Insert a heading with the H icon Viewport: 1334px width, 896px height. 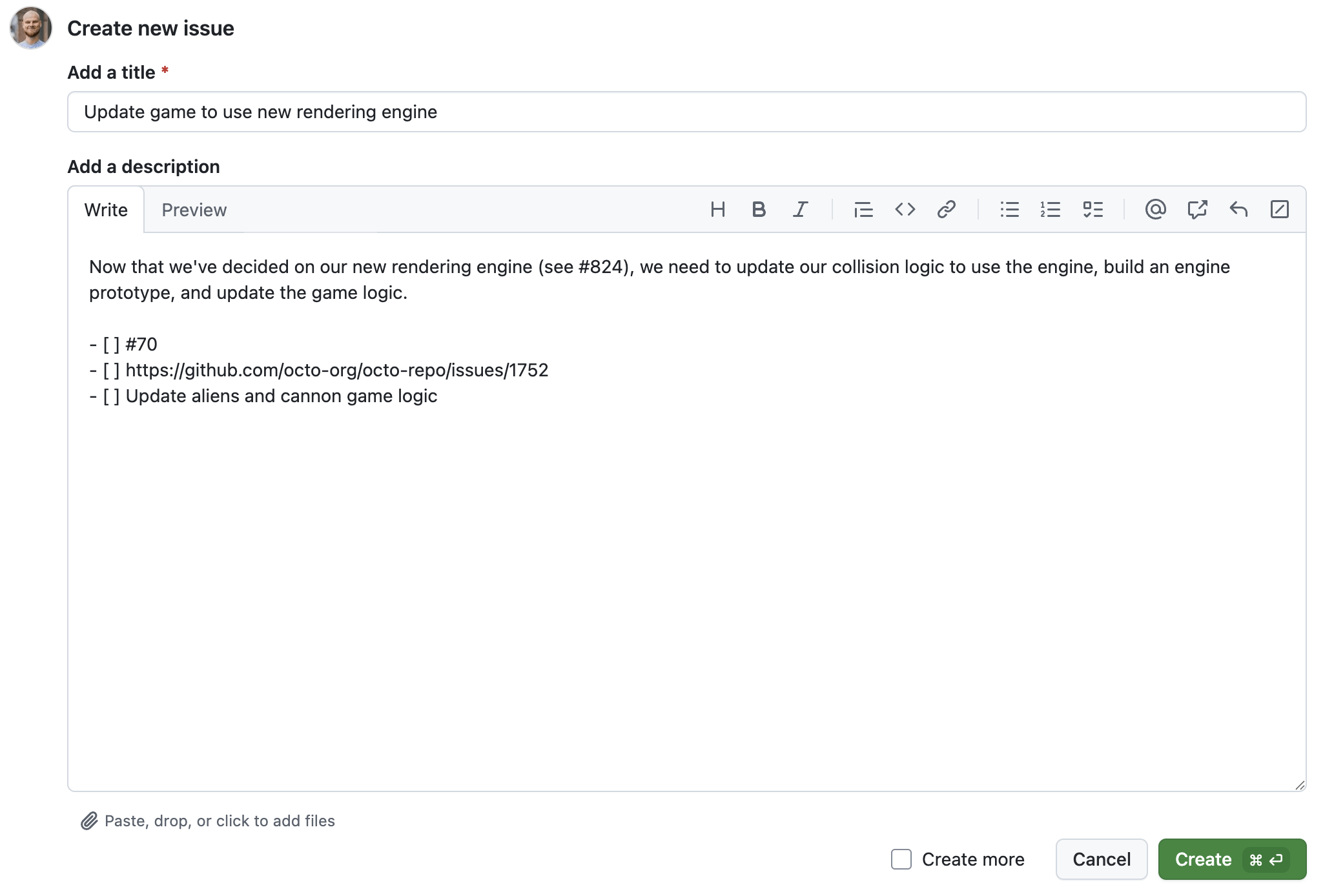coord(718,209)
